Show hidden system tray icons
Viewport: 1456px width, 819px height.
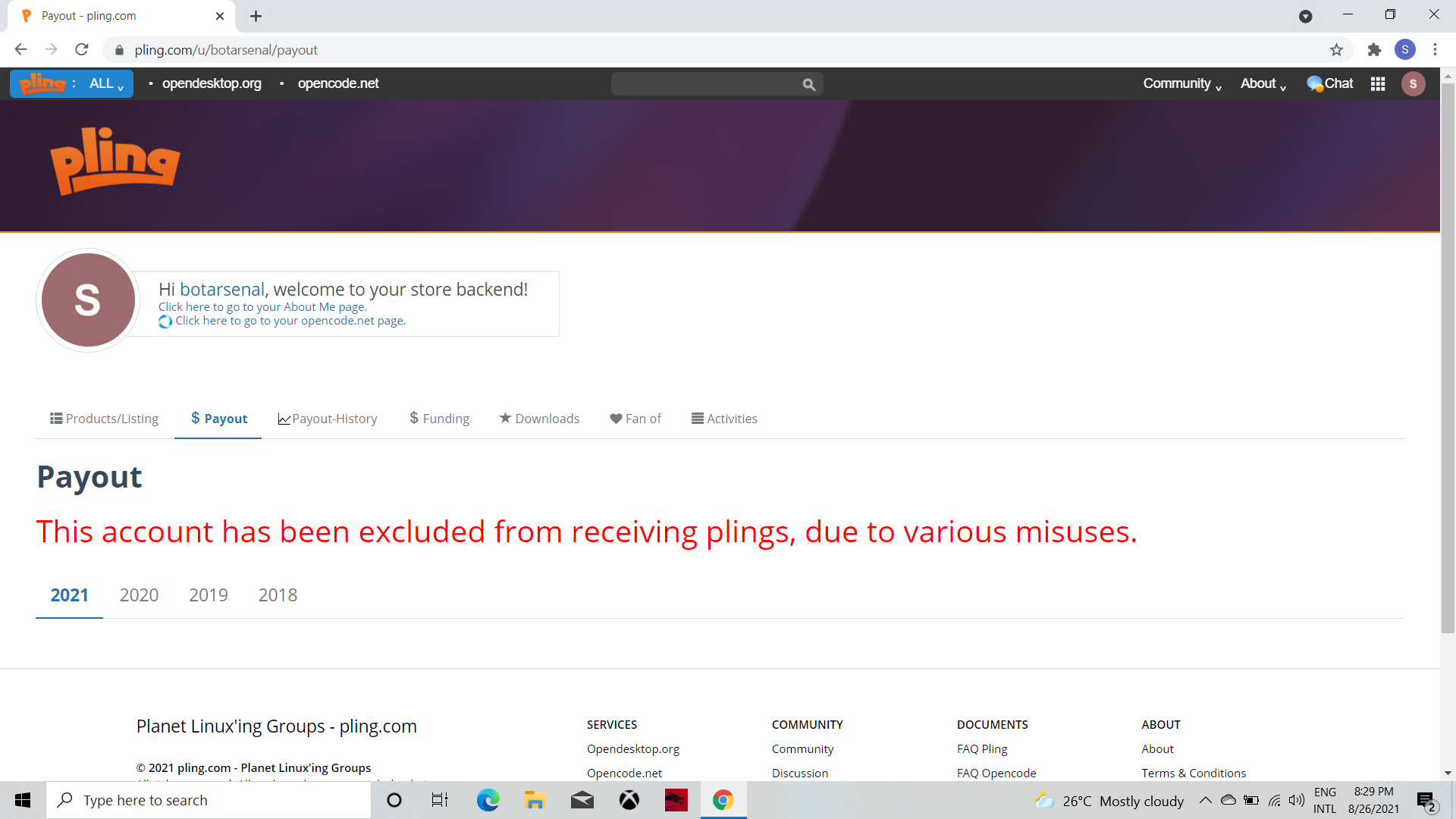click(x=1205, y=800)
